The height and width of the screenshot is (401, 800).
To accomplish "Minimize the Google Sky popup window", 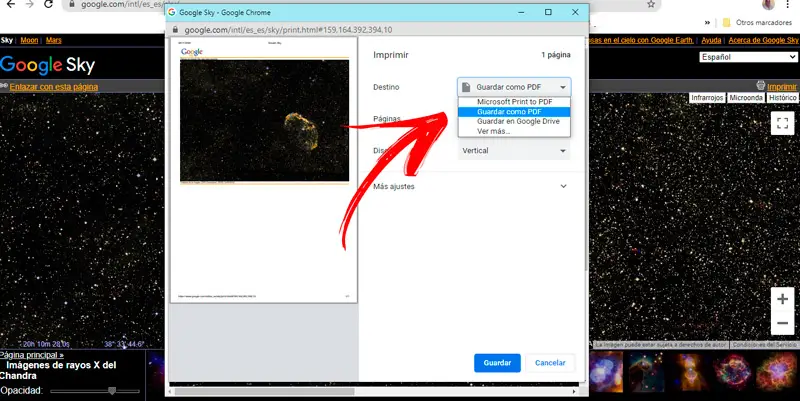I will tap(521, 12).
